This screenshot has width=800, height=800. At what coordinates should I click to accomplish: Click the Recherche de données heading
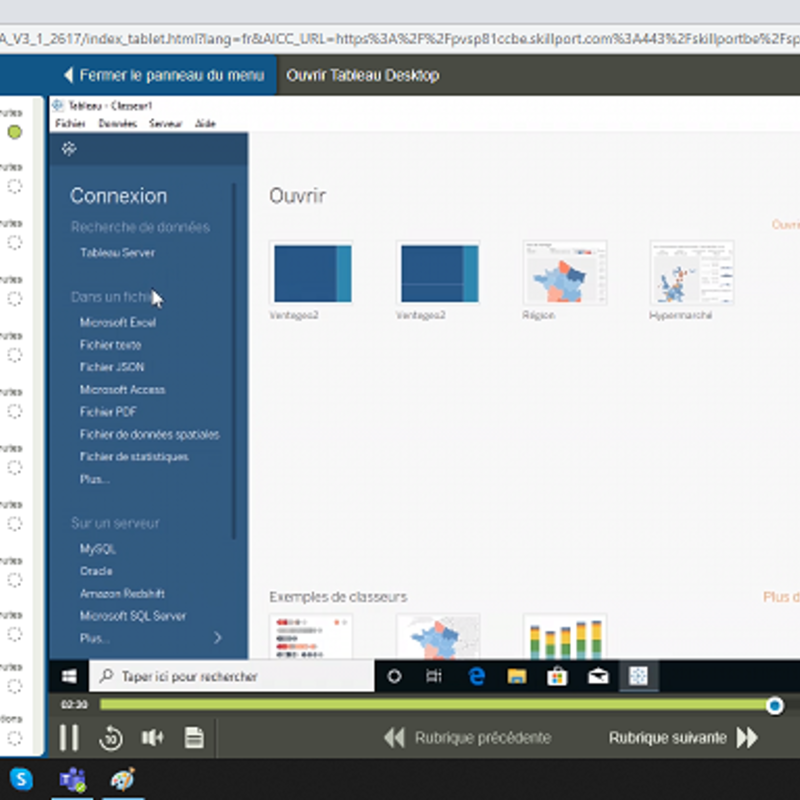140,227
